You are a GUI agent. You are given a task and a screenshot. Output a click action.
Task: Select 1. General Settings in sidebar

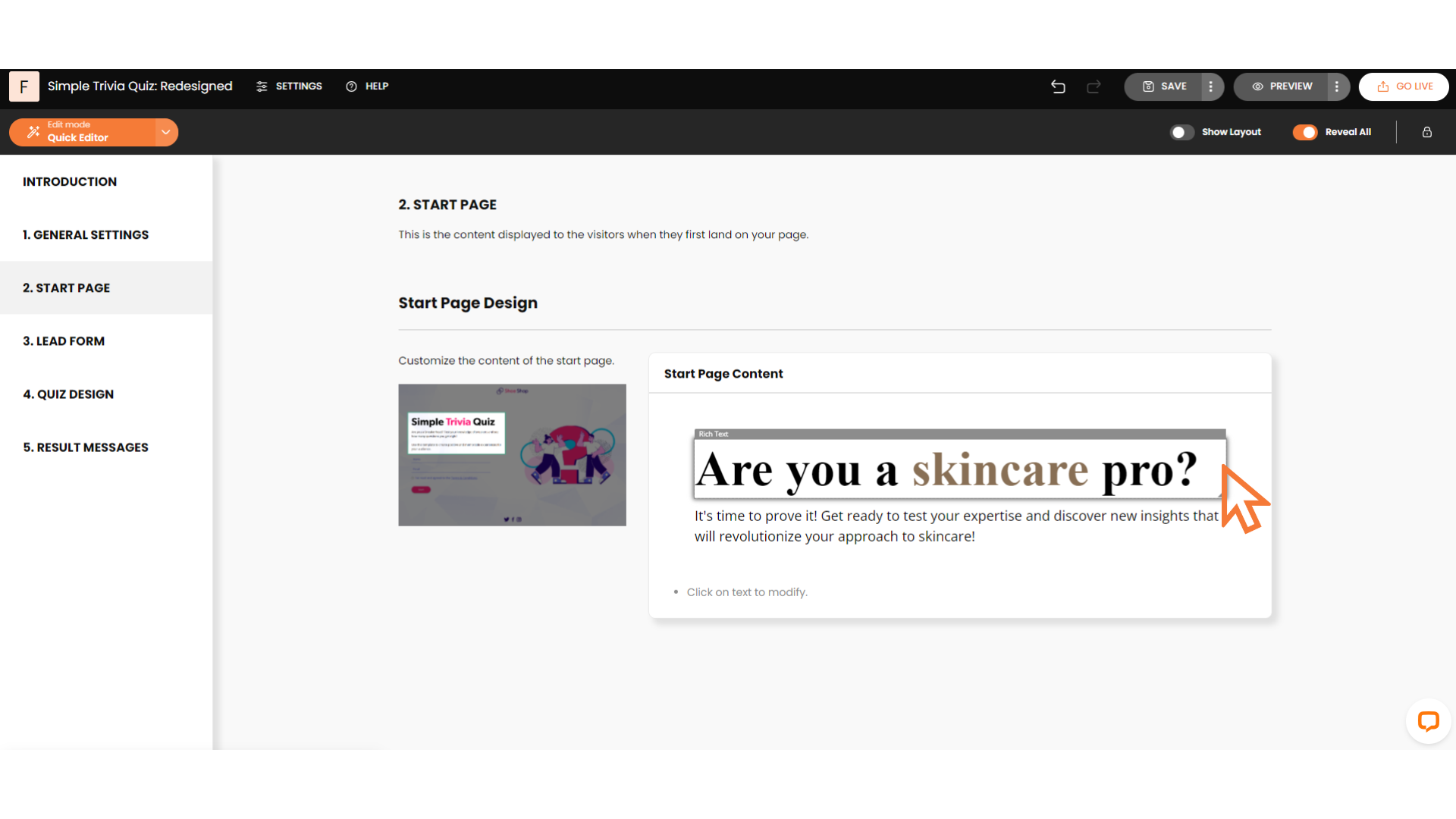(x=86, y=235)
